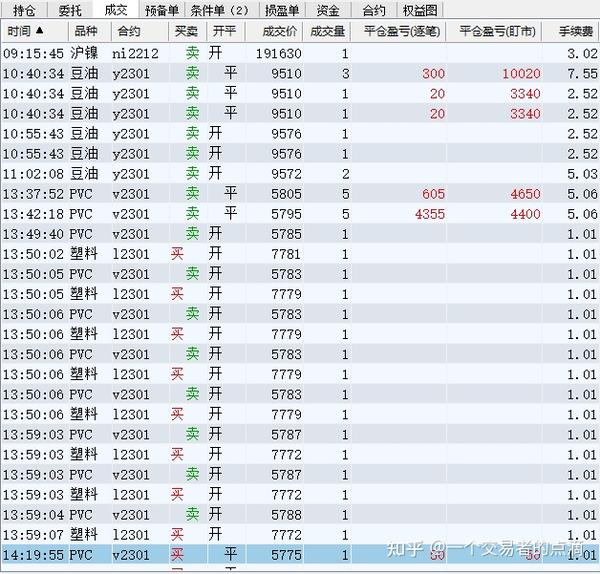Click price 5788

(x=286, y=515)
